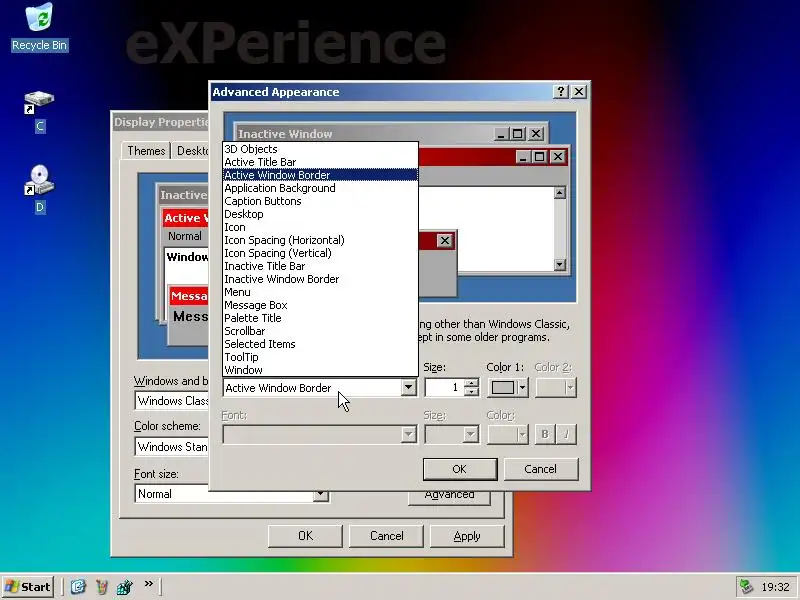Click OK in Advanced Appearance dialog
Image resolution: width=800 pixels, height=600 pixels.
click(x=460, y=469)
